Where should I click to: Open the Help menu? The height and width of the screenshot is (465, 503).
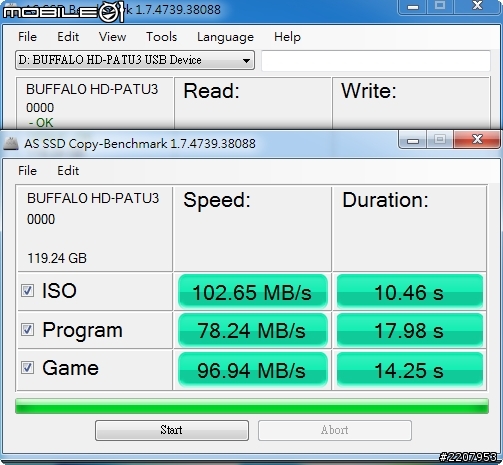point(287,37)
